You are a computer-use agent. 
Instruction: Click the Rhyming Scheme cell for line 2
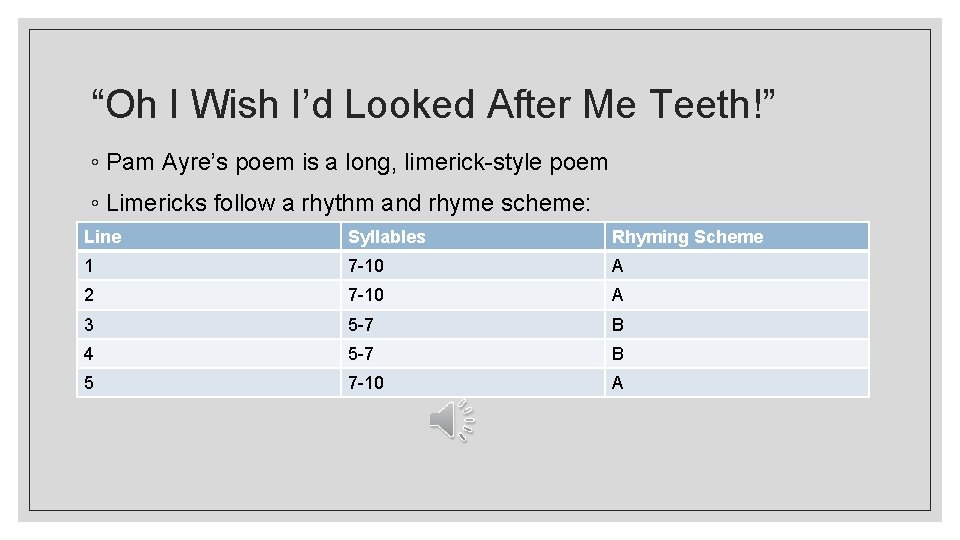coord(736,295)
